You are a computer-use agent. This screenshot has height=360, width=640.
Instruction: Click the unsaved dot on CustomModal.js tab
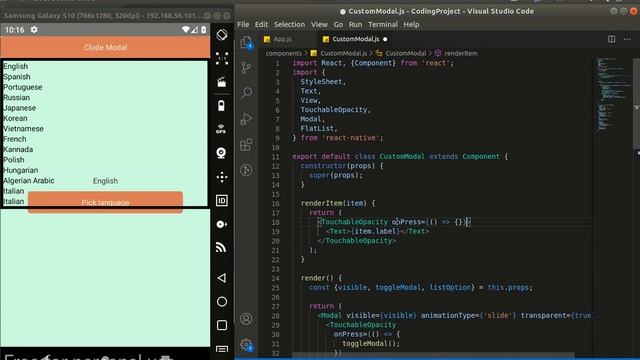point(385,39)
